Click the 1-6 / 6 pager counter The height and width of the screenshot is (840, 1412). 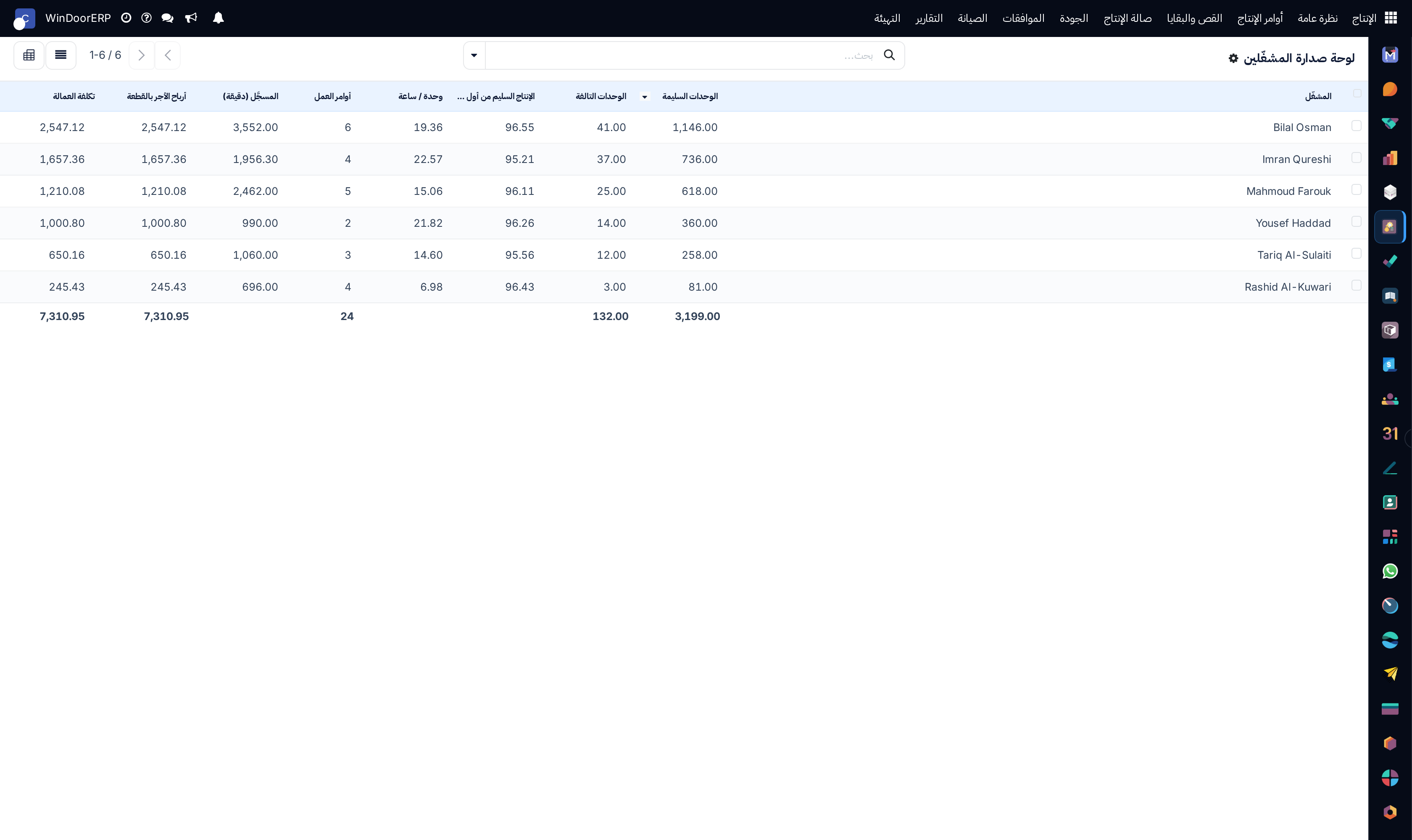(105, 55)
